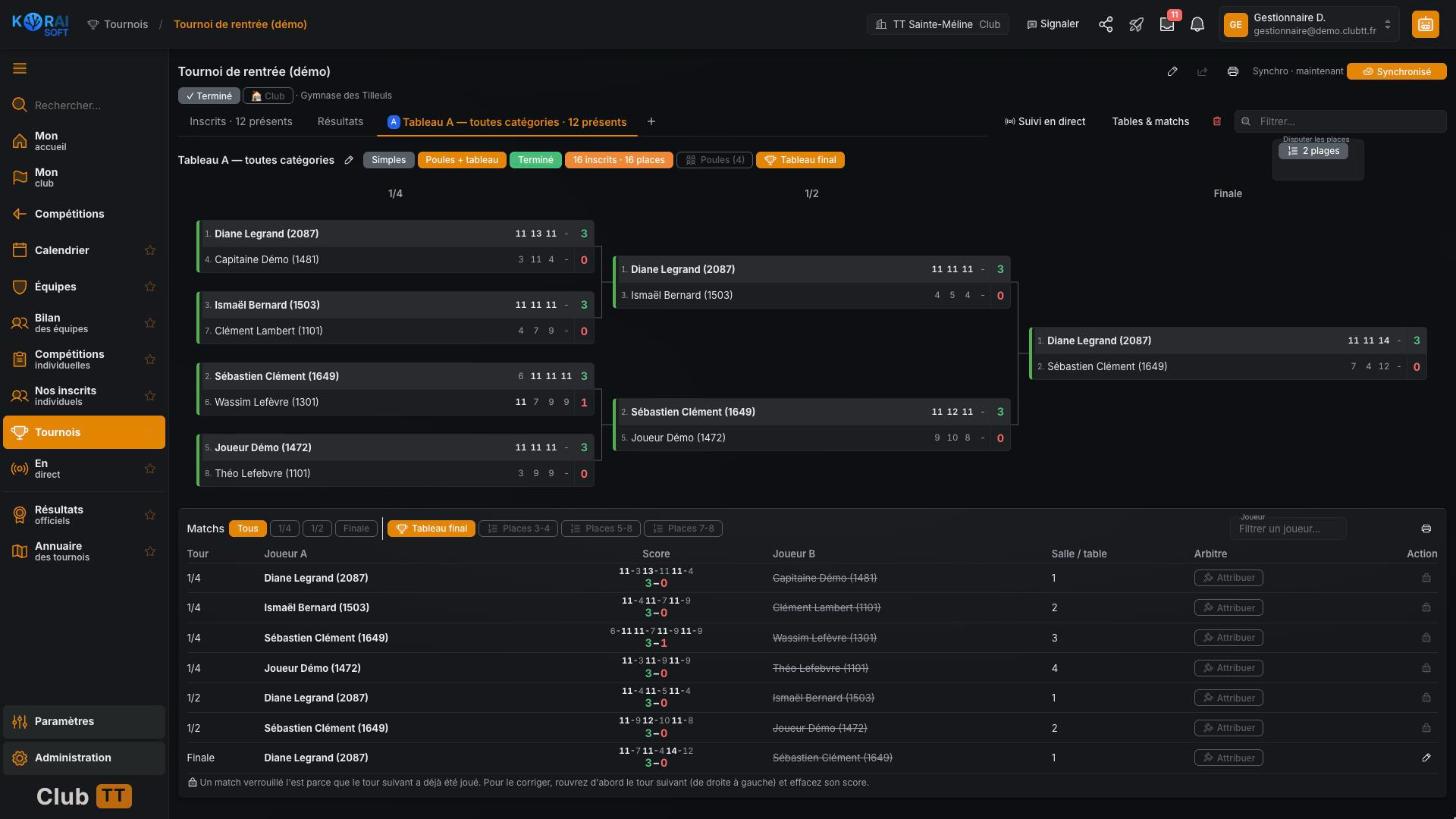Click the tournament title edit pencil
The height and width of the screenshot is (819, 1456).
tap(1172, 71)
